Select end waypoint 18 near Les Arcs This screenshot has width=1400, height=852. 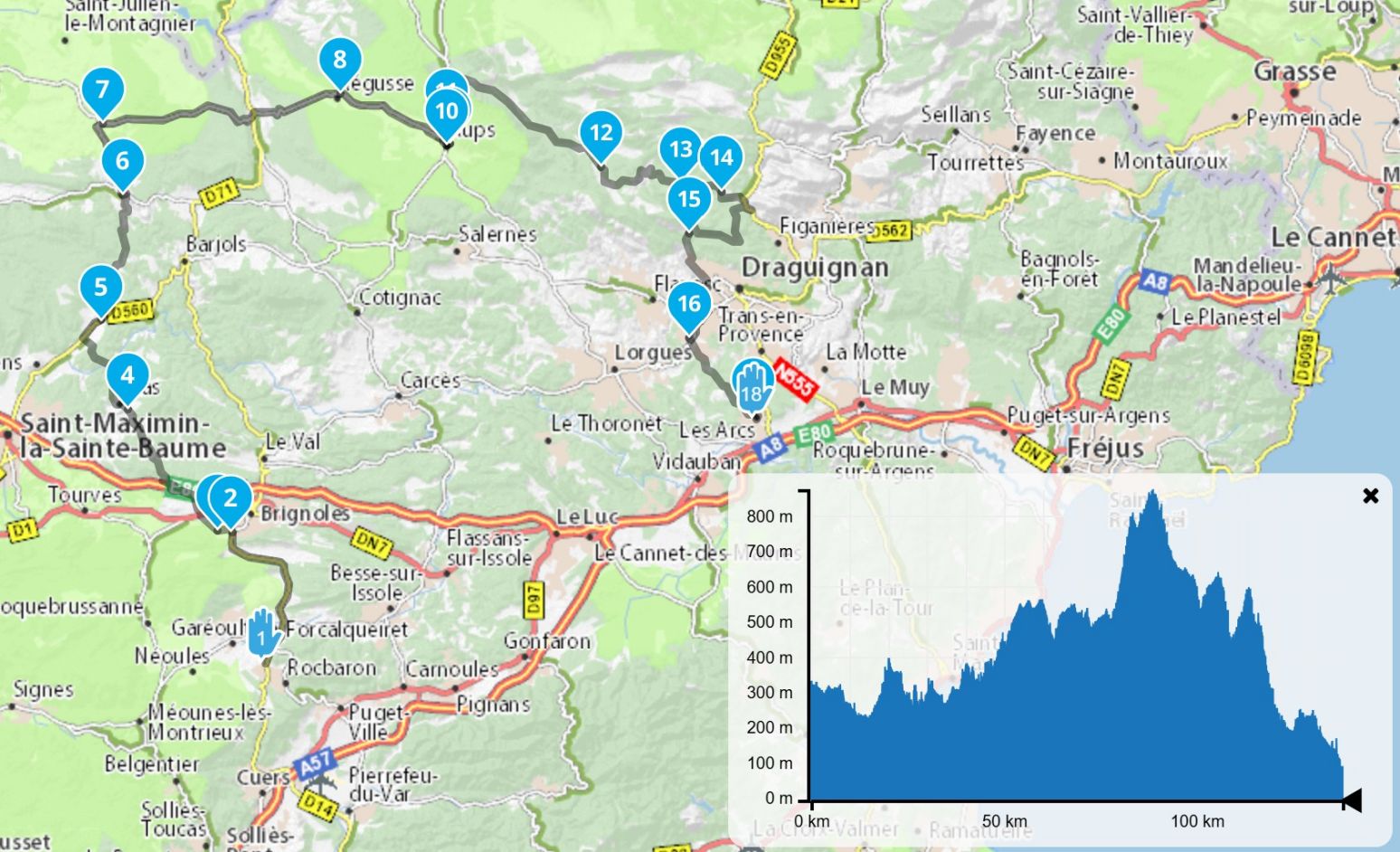tap(752, 386)
